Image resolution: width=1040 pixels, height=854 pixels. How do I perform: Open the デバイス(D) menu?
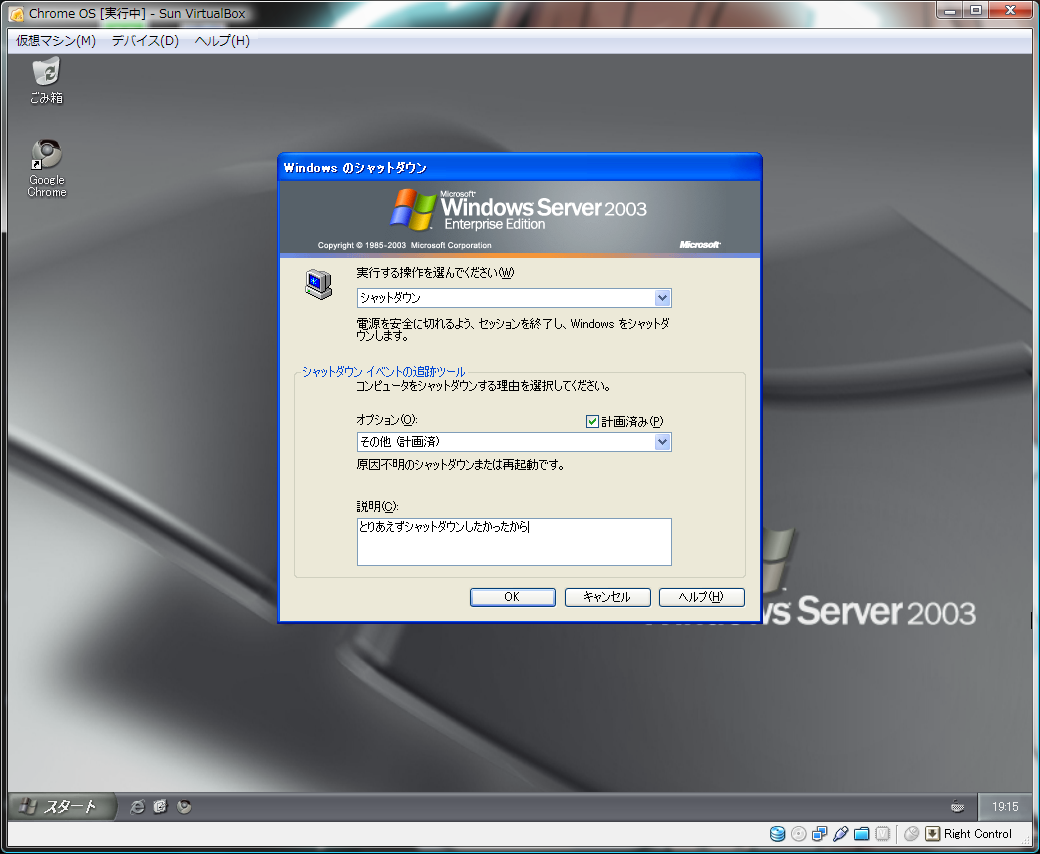pos(145,40)
